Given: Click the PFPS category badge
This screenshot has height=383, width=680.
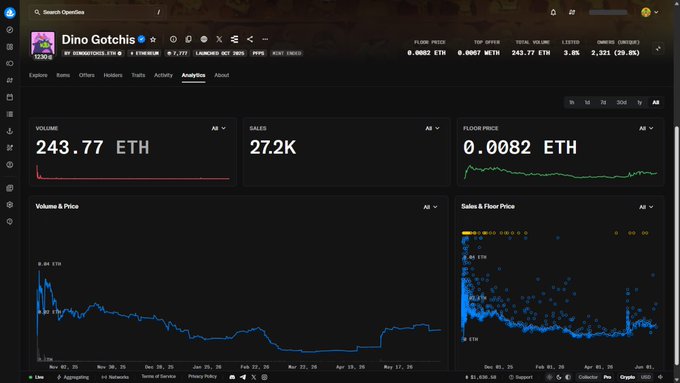Looking at the screenshot, I should coord(258,53).
